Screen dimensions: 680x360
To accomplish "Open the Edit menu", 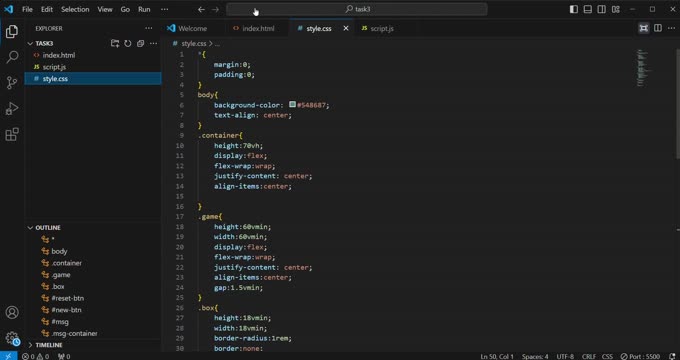I will (x=47, y=9).
